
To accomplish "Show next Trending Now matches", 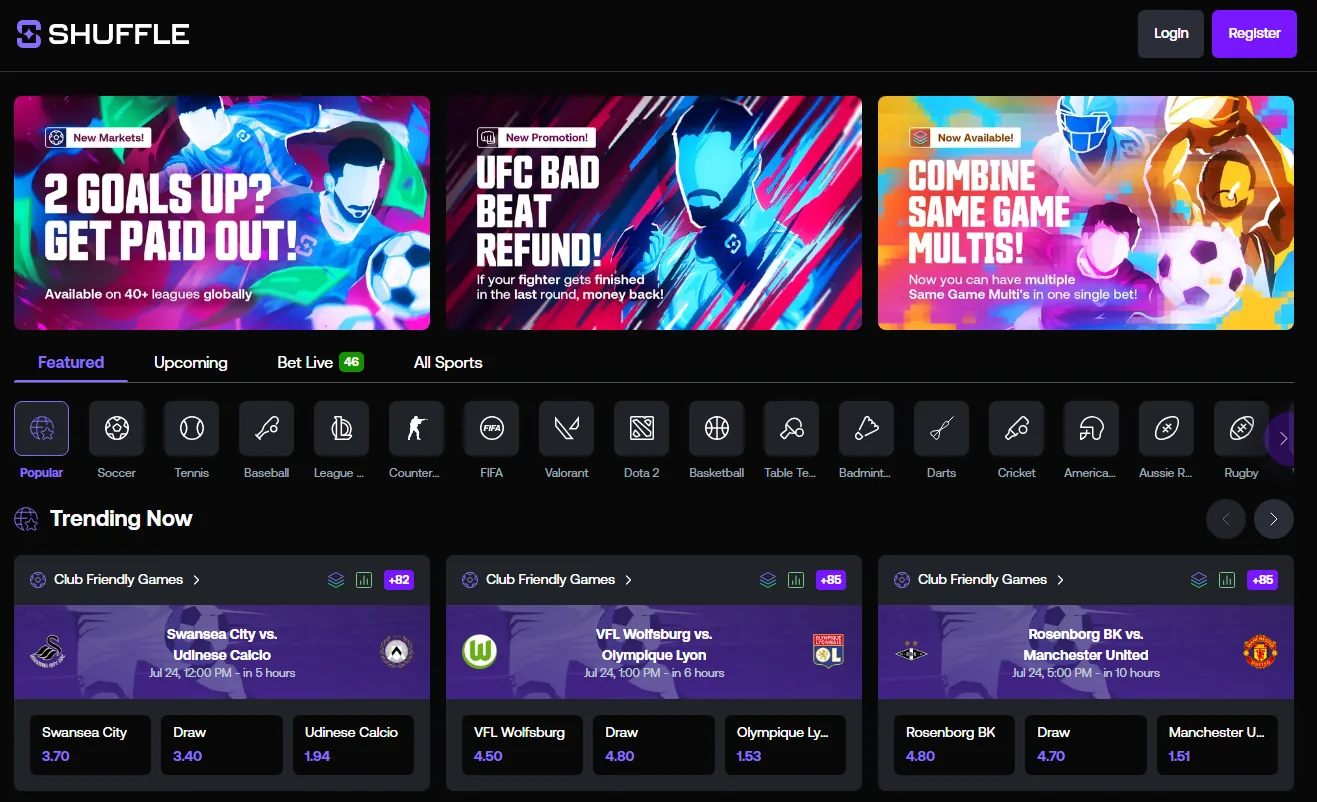I will [1274, 519].
